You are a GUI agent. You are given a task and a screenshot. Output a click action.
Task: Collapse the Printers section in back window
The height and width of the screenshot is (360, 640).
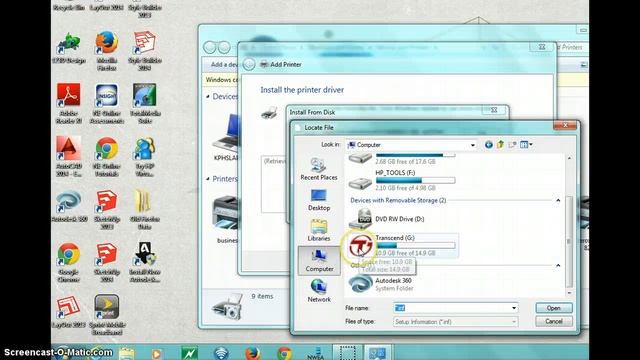[208, 179]
